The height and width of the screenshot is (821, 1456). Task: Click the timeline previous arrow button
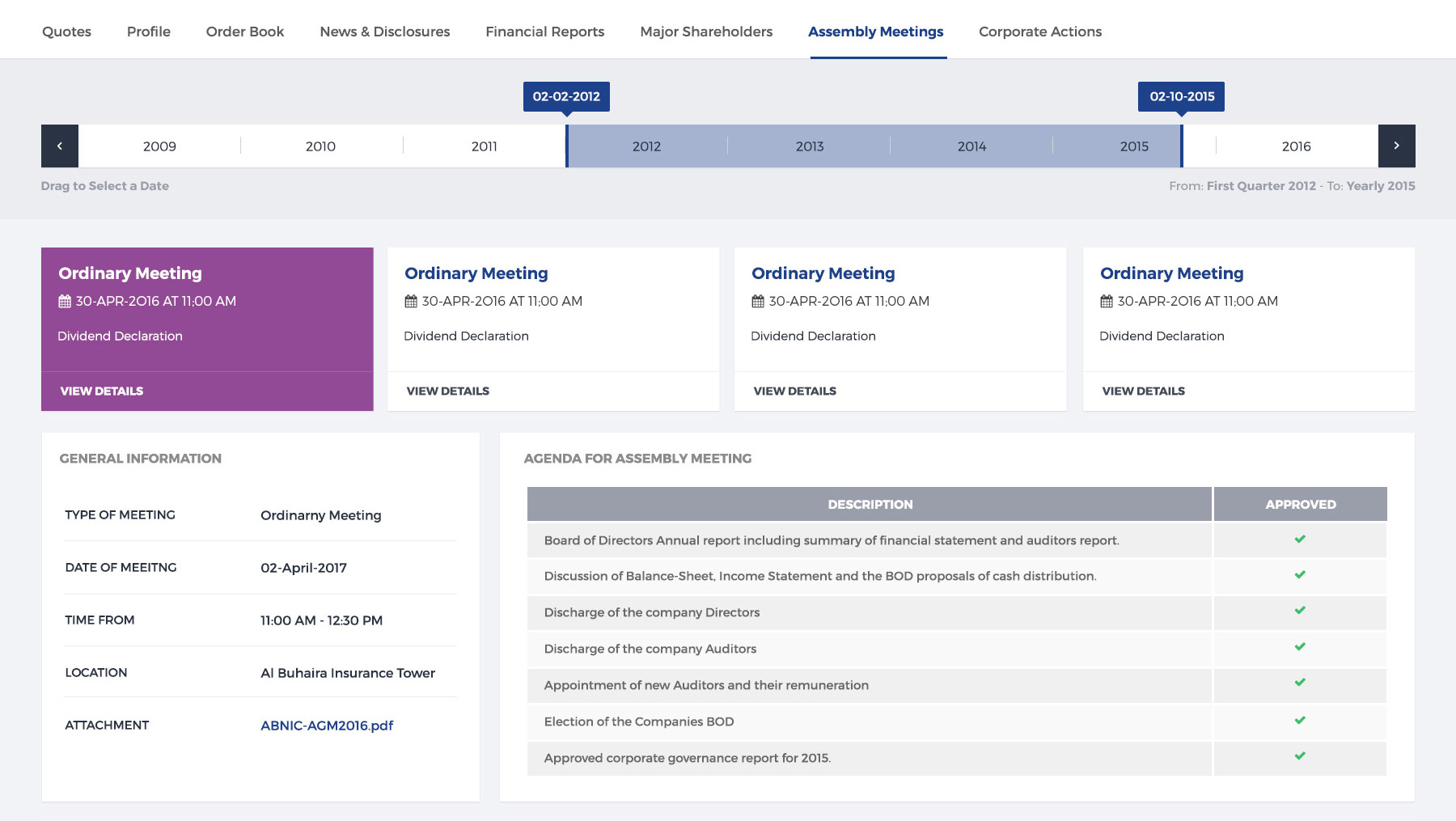[60, 146]
